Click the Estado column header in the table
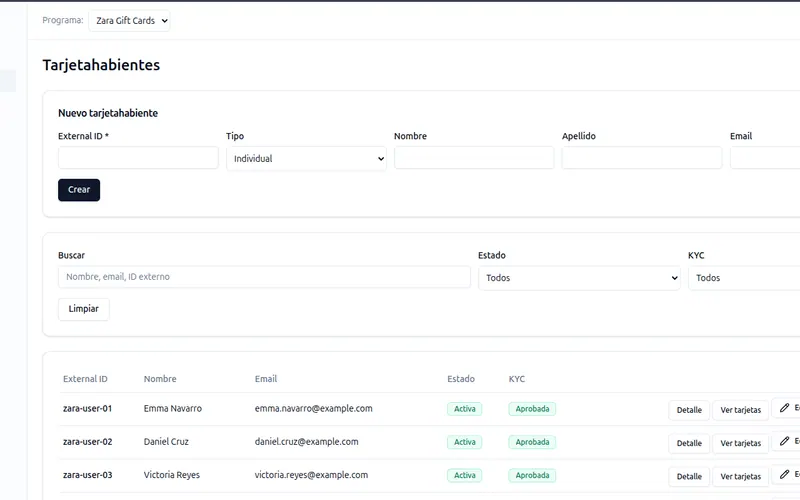This screenshot has width=800, height=500. pyautogui.click(x=461, y=379)
